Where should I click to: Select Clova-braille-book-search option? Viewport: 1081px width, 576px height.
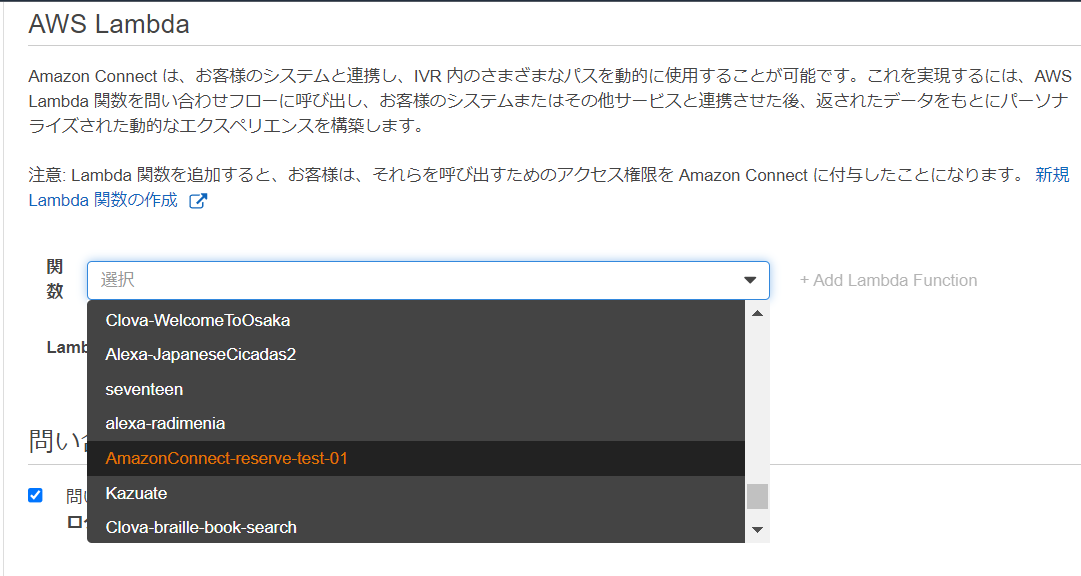(416, 527)
